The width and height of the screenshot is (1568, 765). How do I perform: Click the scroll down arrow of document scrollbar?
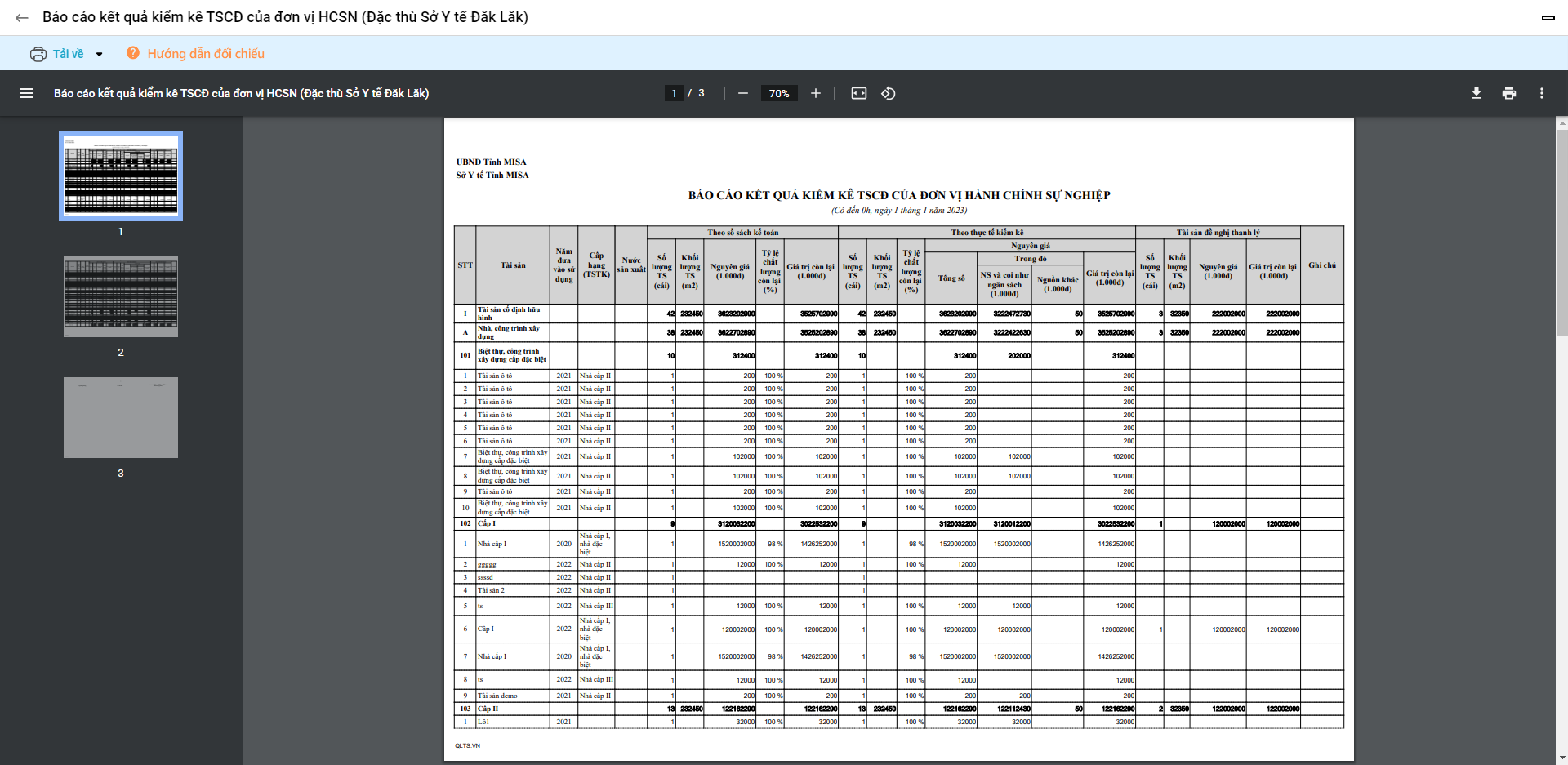[x=1562, y=759]
